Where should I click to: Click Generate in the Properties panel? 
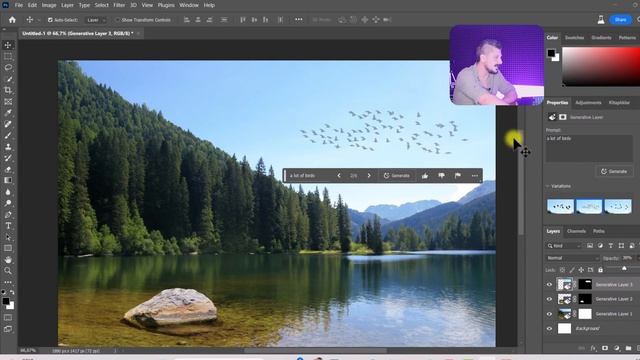click(614, 171)
